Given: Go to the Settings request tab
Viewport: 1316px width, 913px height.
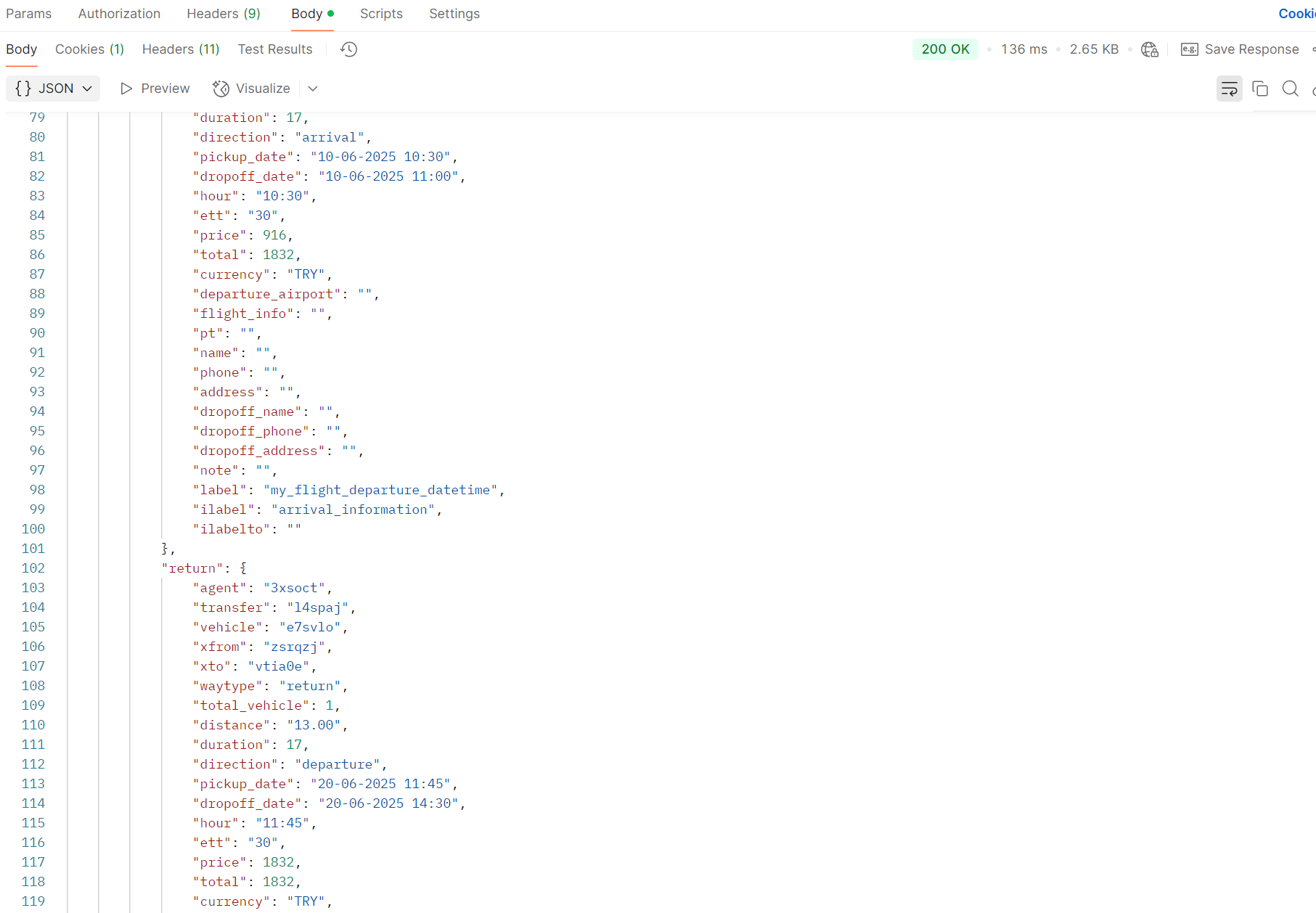Looking at the screenshot, I should point(454,14).
